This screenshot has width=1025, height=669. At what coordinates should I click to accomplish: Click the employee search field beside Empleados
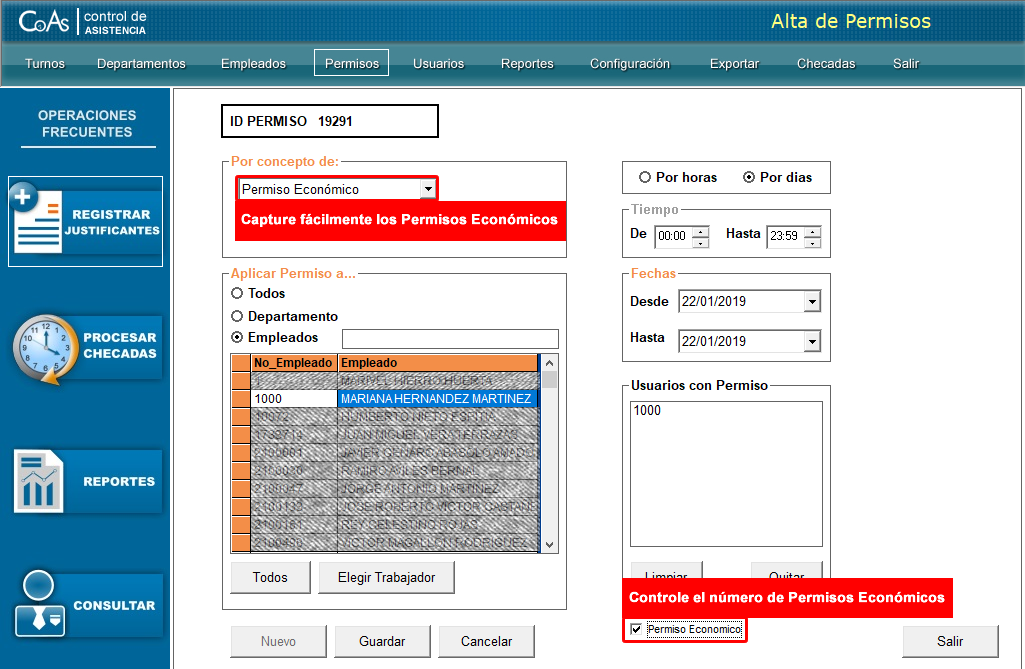pos(450,338)
